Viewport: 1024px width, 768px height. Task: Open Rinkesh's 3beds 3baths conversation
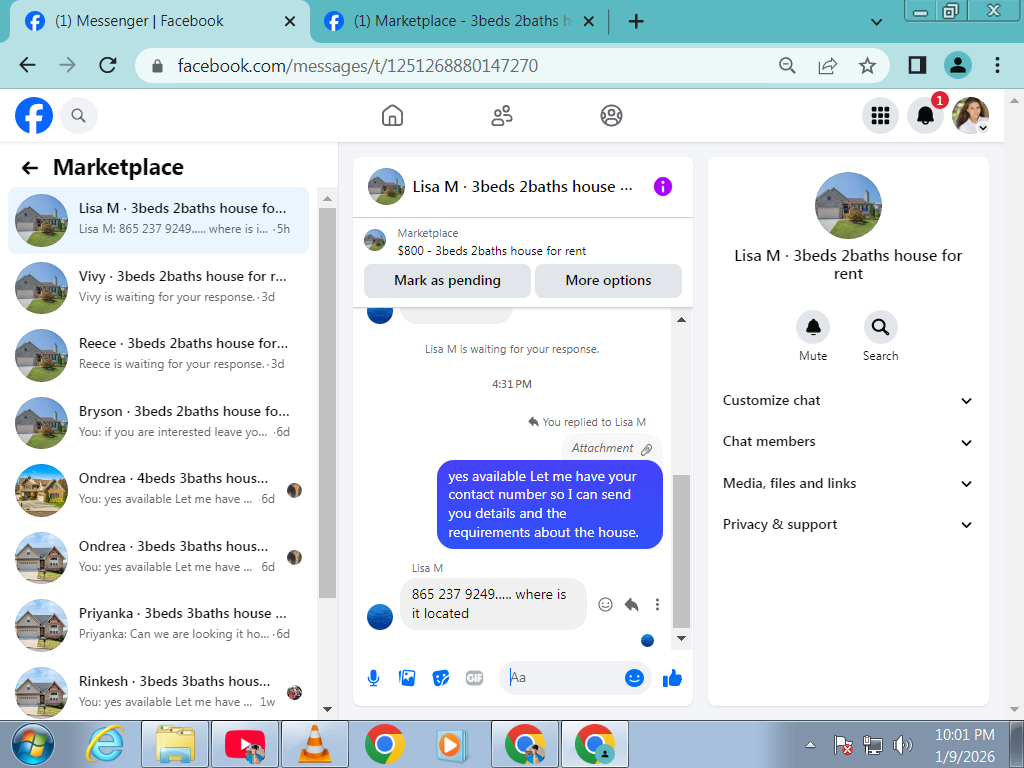[159, 692]
